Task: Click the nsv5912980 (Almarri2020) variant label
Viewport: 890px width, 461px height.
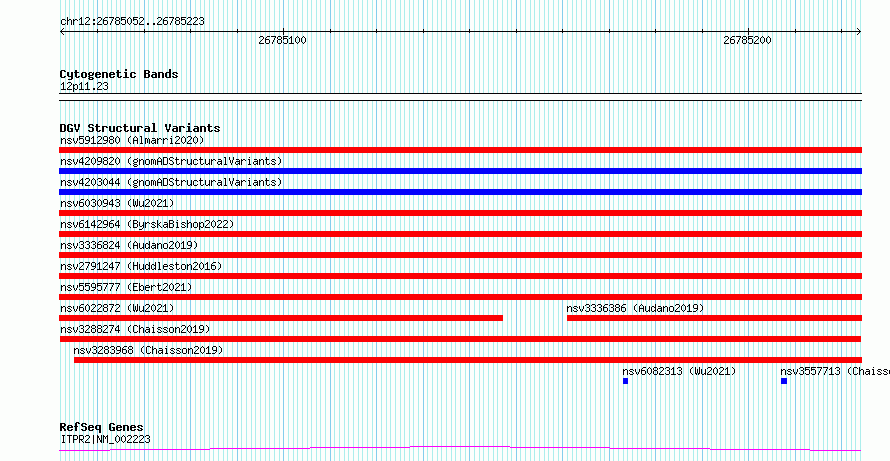Action: (132, 140)
